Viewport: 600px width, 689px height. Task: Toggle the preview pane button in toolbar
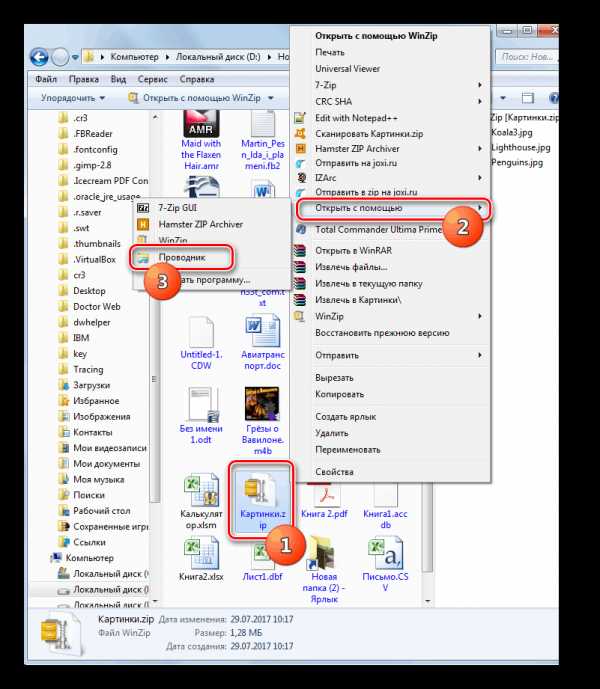(527, 98)
